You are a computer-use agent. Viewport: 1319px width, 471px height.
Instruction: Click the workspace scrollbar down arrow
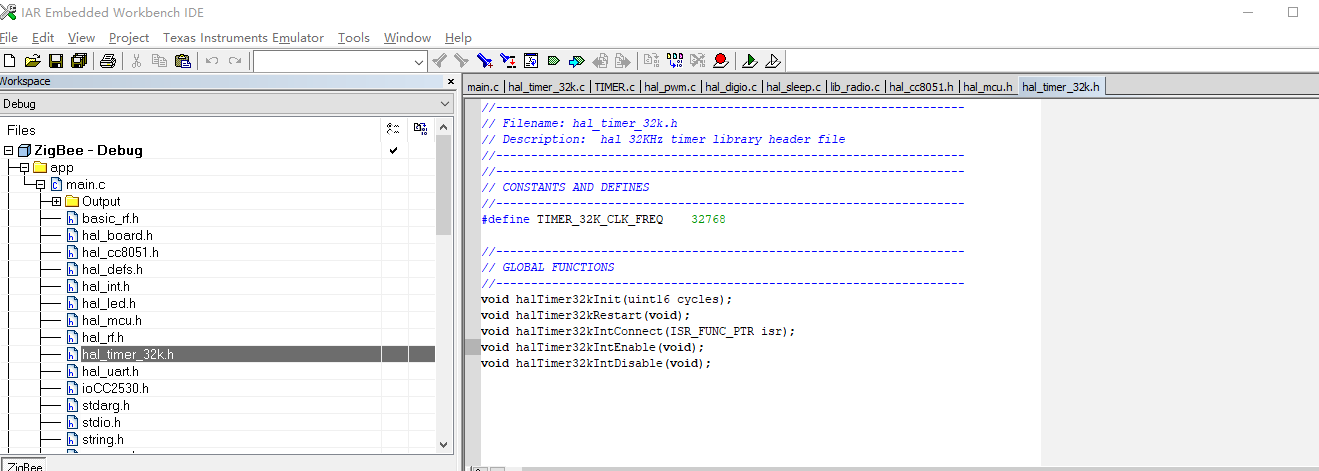(x=444, y=445)
